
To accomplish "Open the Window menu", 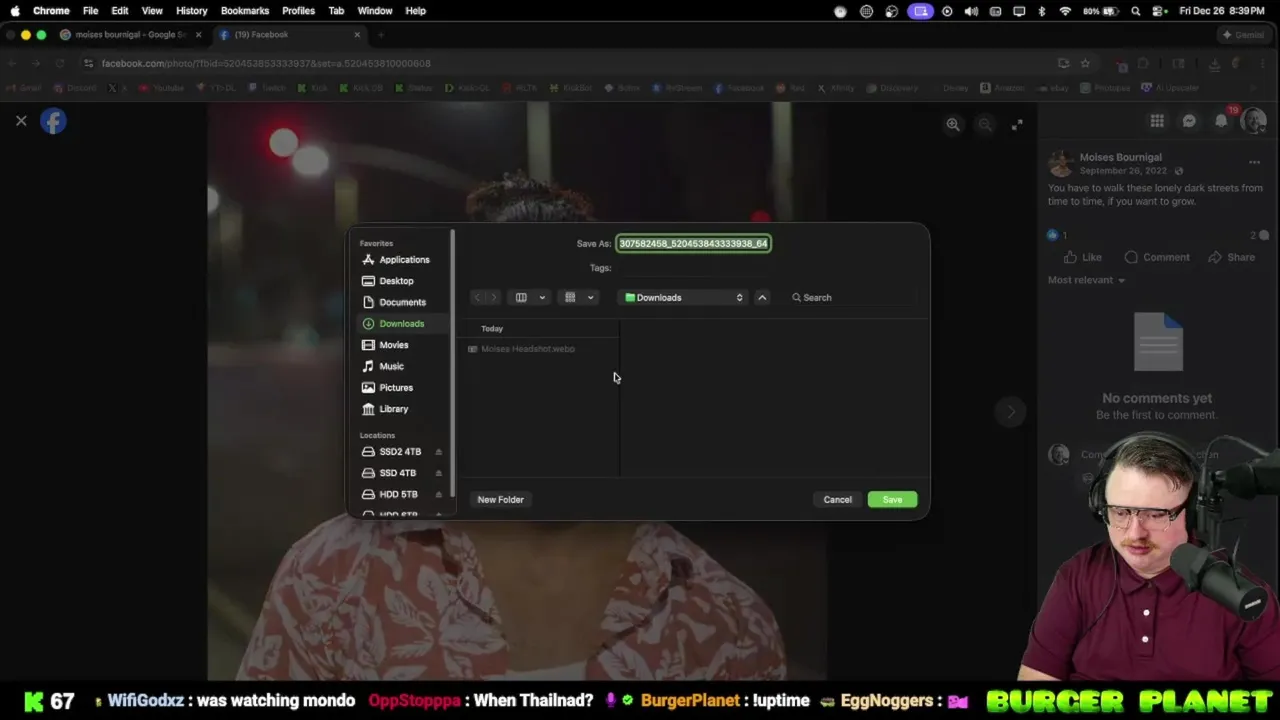I will point(375,11).
